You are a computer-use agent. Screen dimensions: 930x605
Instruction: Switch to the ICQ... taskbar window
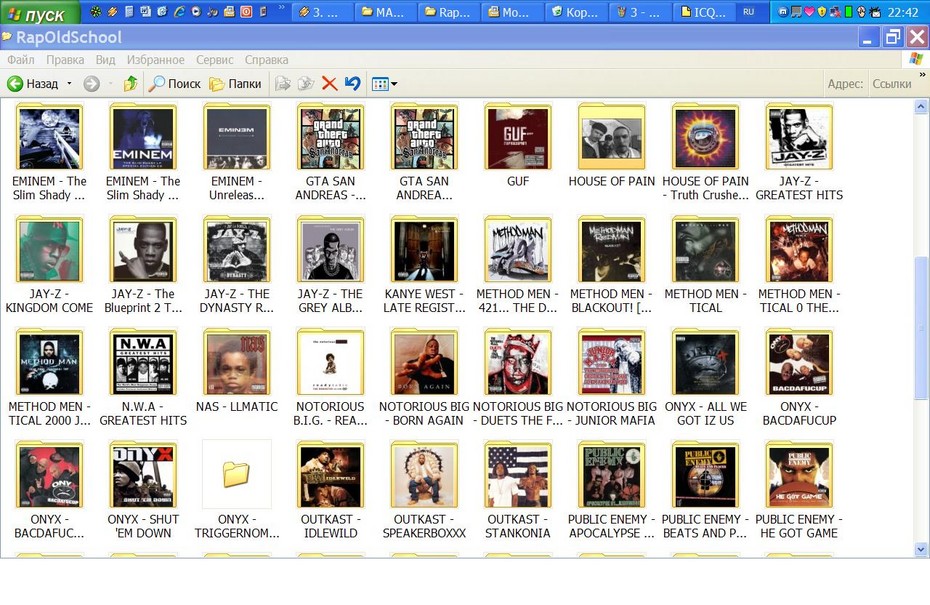pyautogui.click(x=703, y=12)
